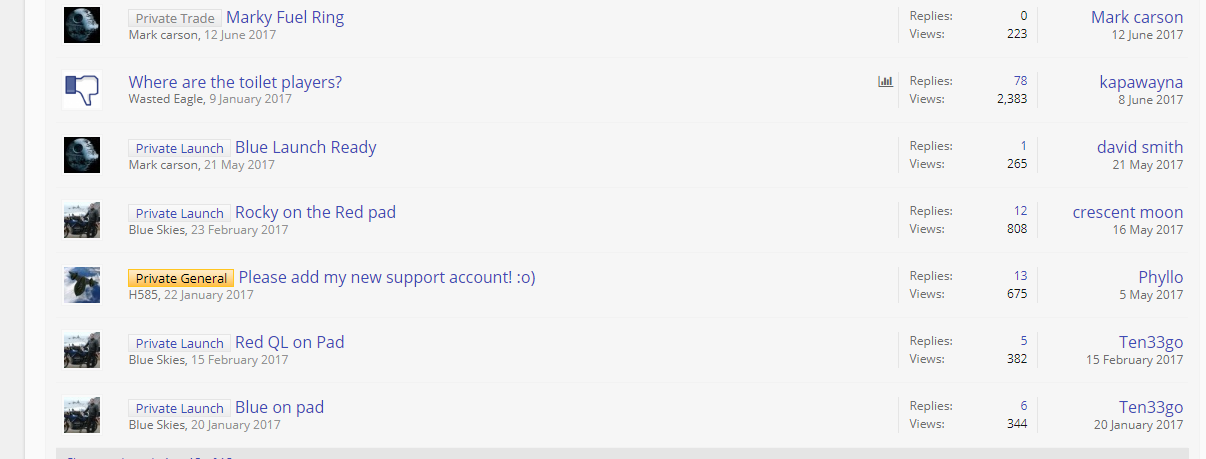This screenshot has width=1206, height=459.
Task: Click Private Launch tag on Red QL on Pad
Action: coord(180,343)
